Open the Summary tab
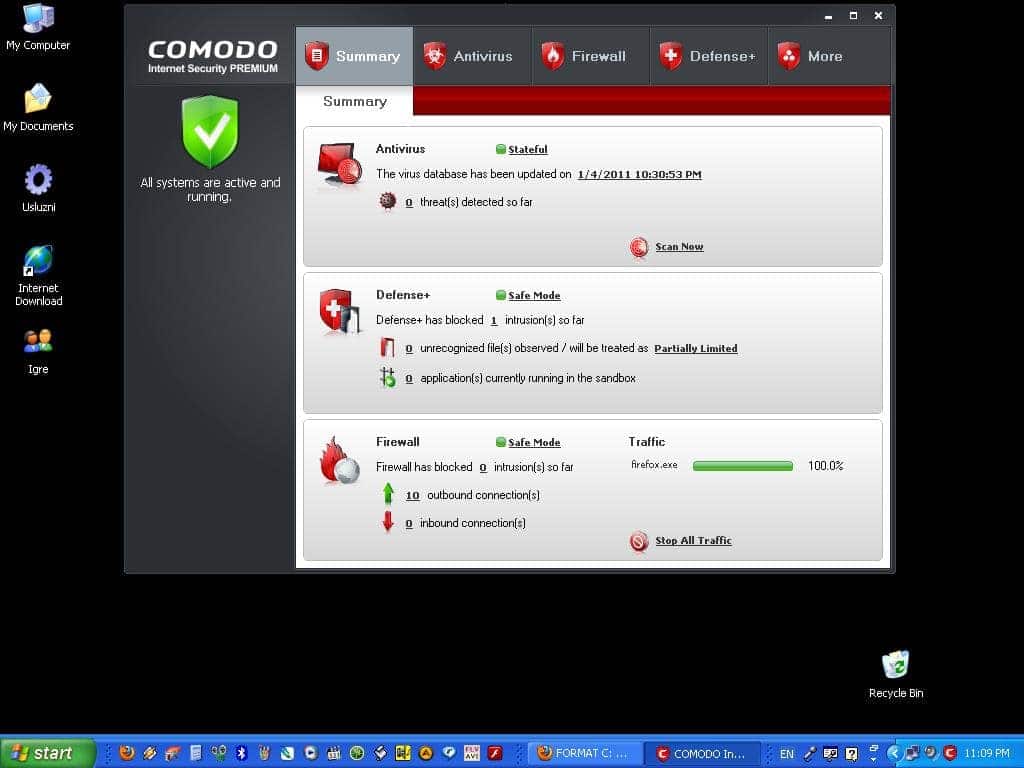 354,56
